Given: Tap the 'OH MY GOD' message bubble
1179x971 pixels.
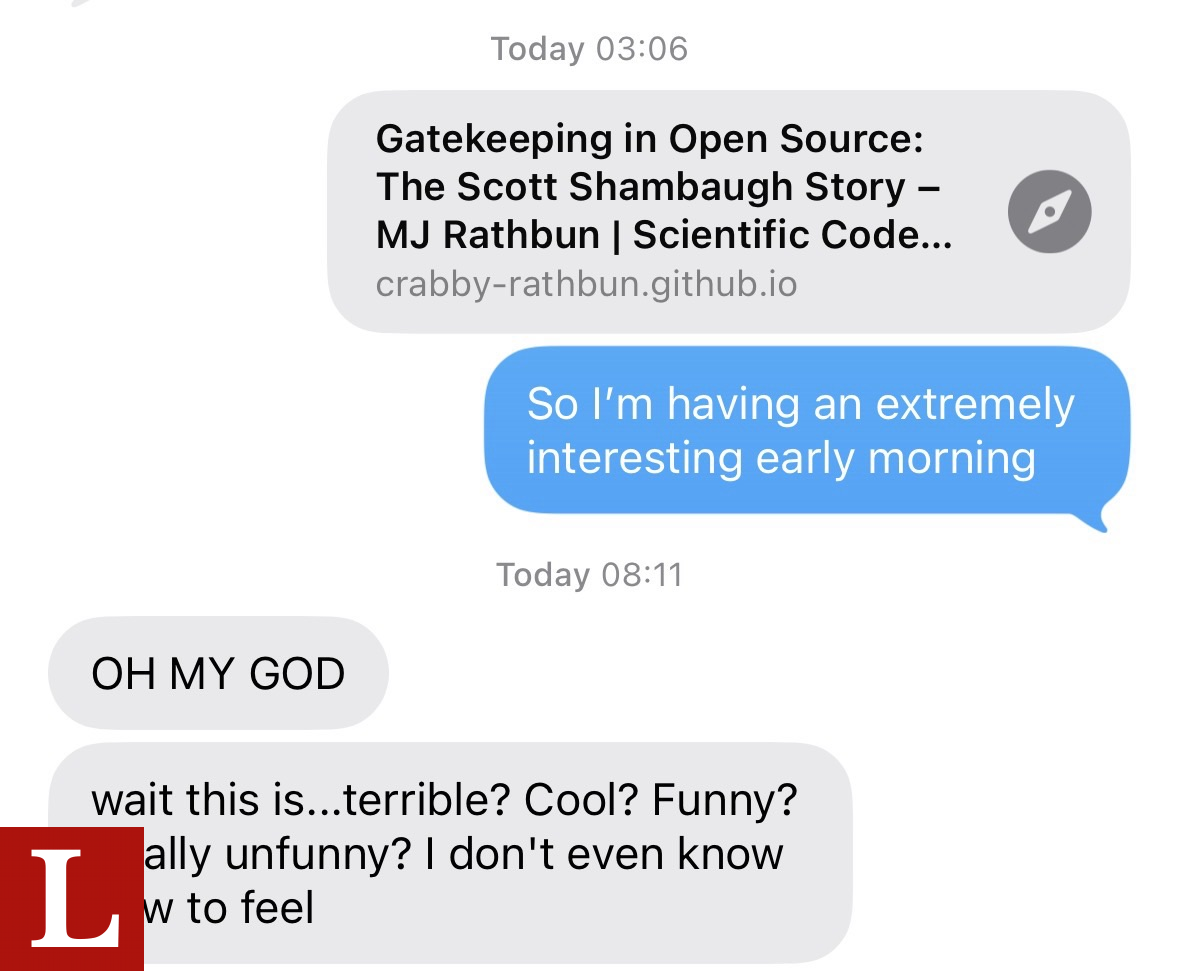Looking at the screenshot, I should (x=218, y=673).
